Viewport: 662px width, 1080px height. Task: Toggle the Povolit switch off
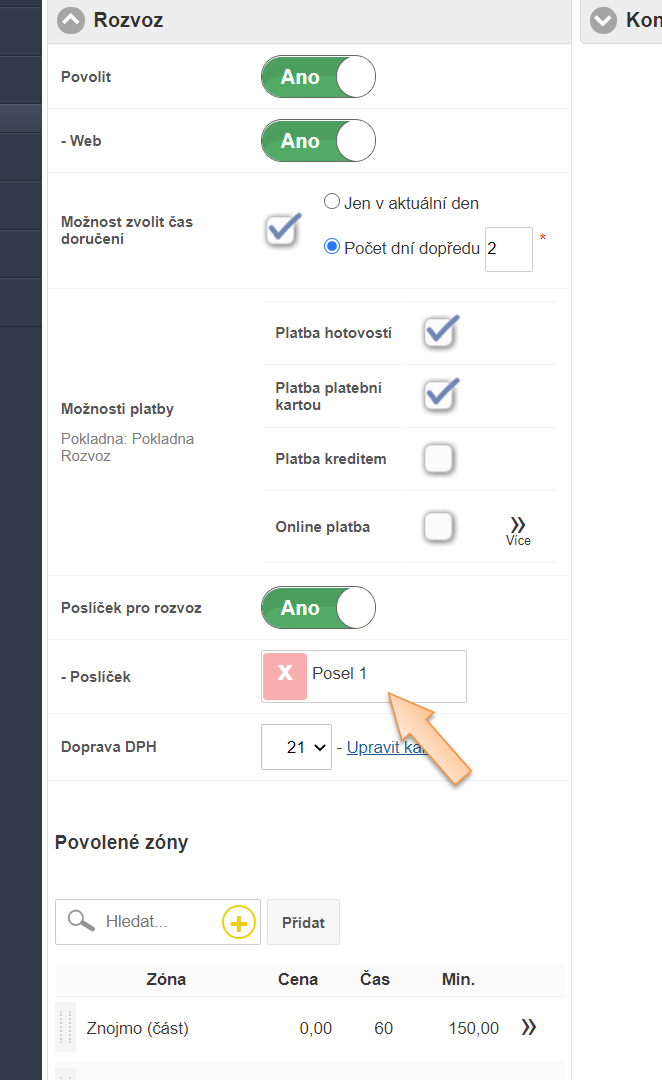tap(318, 77)
